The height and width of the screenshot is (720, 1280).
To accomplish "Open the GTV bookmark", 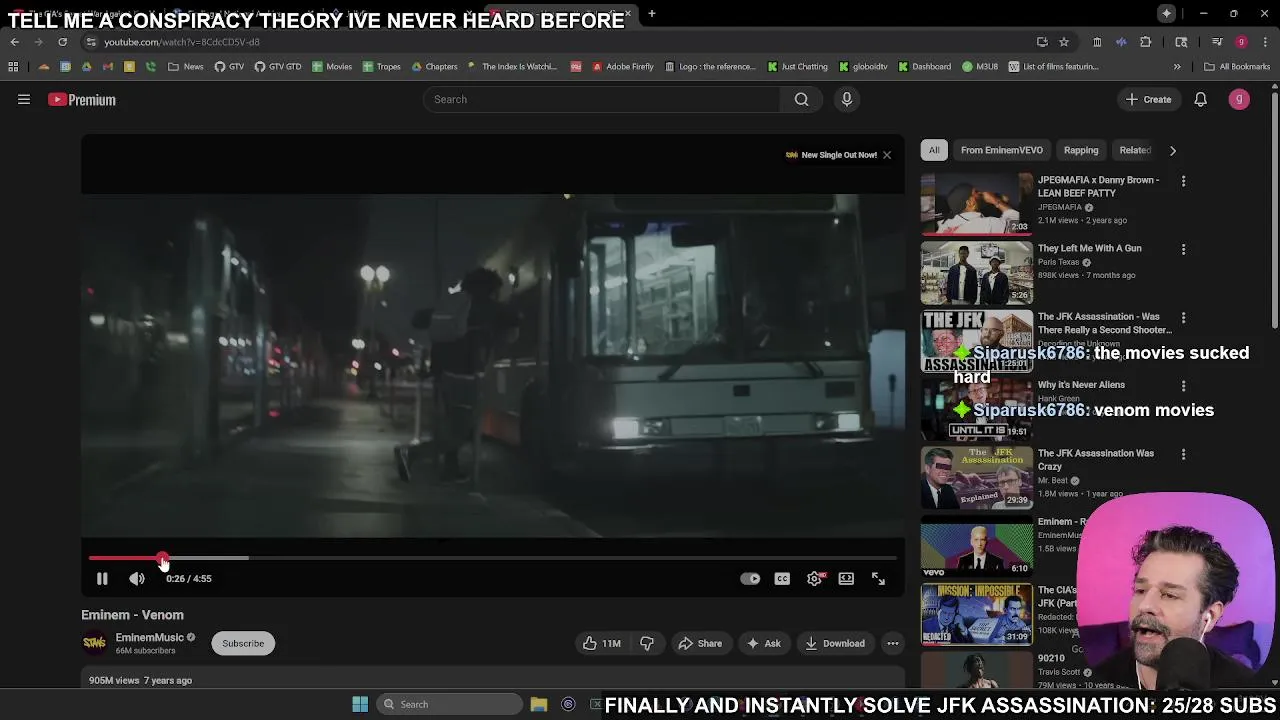I will tap(229, 67).
